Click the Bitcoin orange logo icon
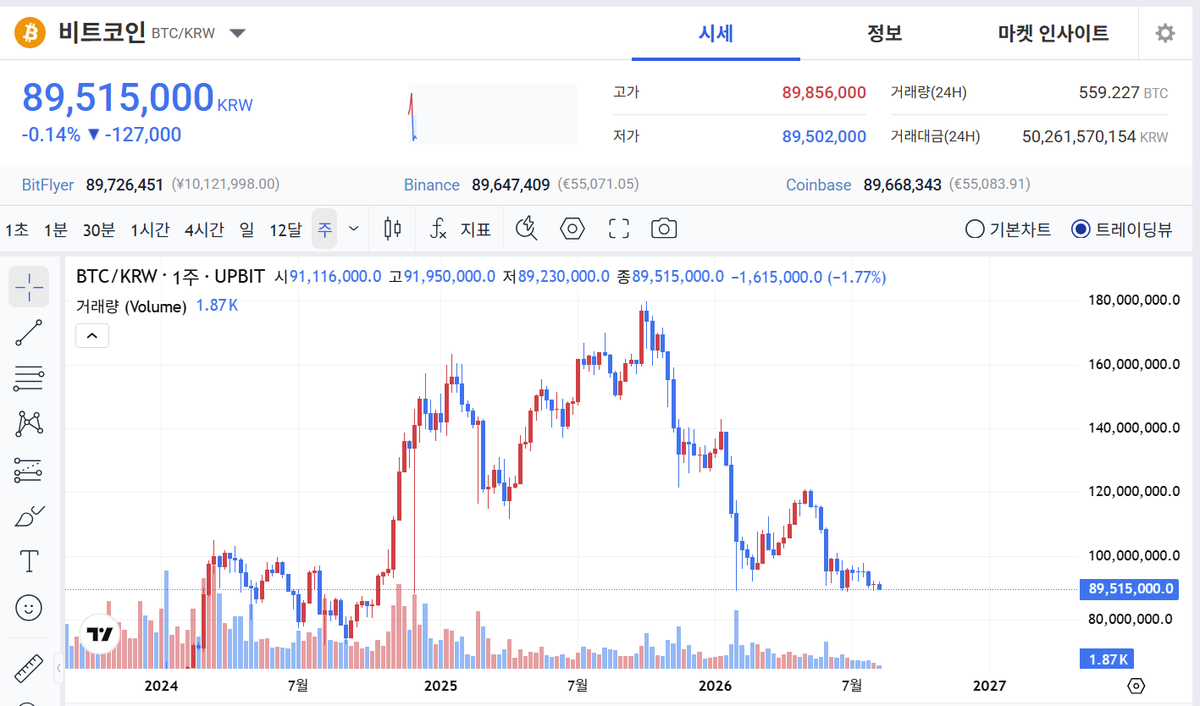The image size is (1200, 706). [31, 33]
